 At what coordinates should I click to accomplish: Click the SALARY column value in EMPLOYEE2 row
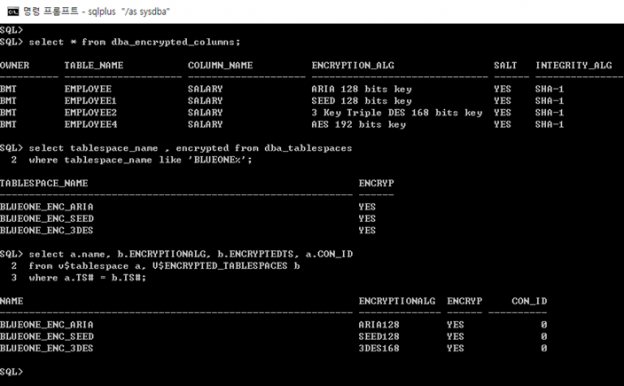[205, 113]
